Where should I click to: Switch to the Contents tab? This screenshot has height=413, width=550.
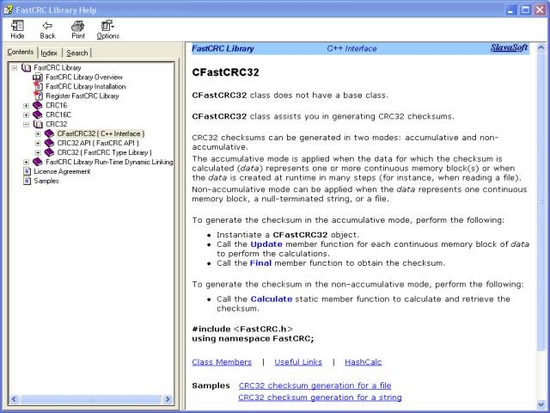point(20,52)
